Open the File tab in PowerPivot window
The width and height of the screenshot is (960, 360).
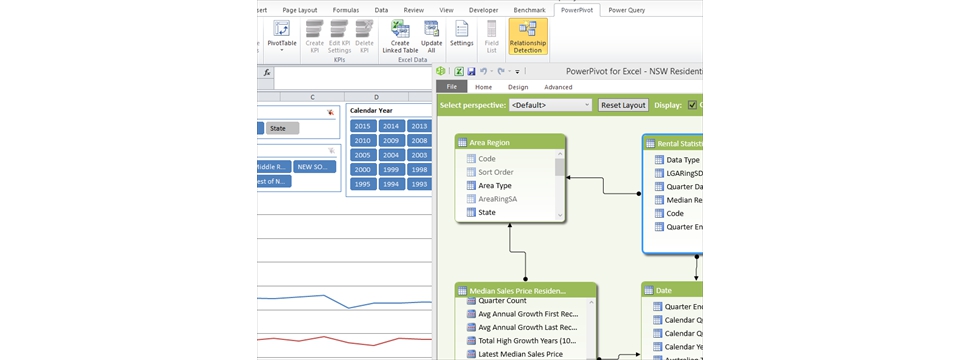452,87
